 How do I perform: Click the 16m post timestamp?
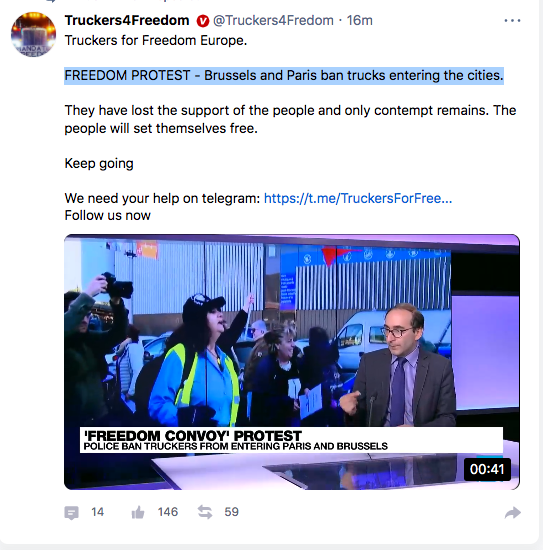pyautogui.click(x=360, y=21)
